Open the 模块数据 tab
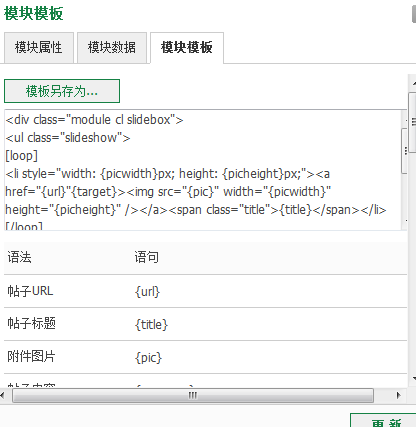 point(112,48)
